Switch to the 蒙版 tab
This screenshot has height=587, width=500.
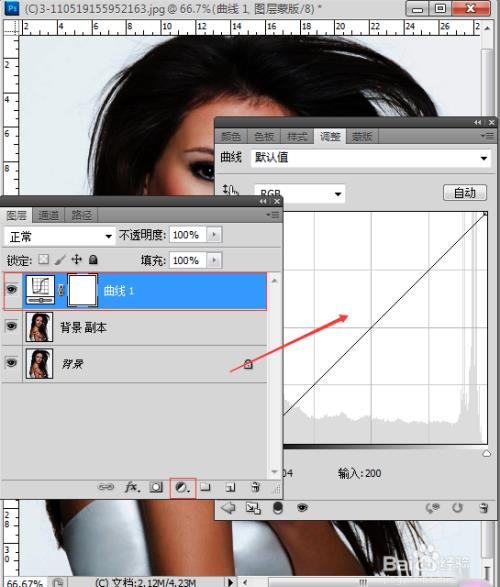(362, 137)
